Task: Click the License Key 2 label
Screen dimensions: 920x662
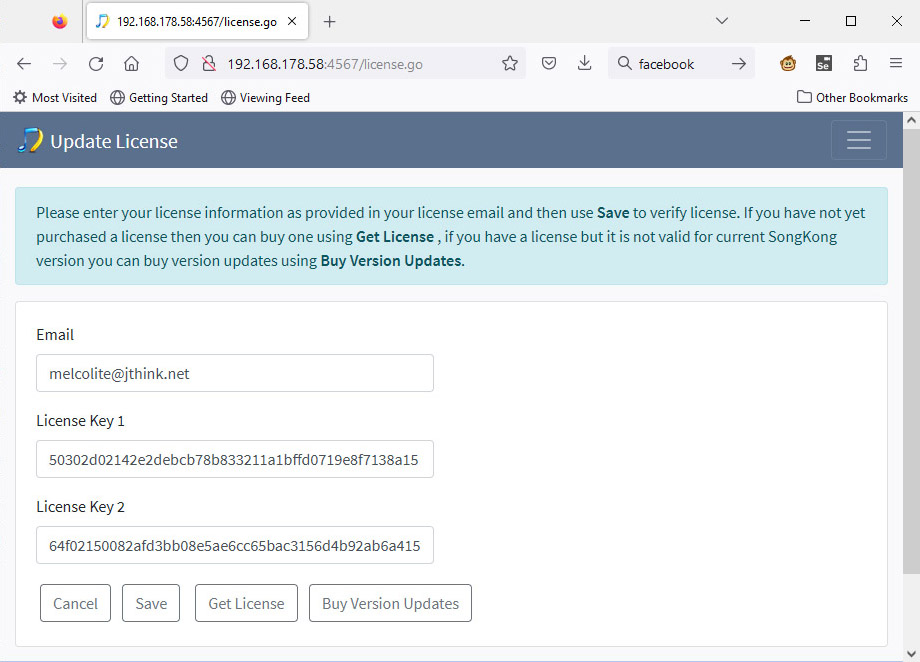Action: 80,506
